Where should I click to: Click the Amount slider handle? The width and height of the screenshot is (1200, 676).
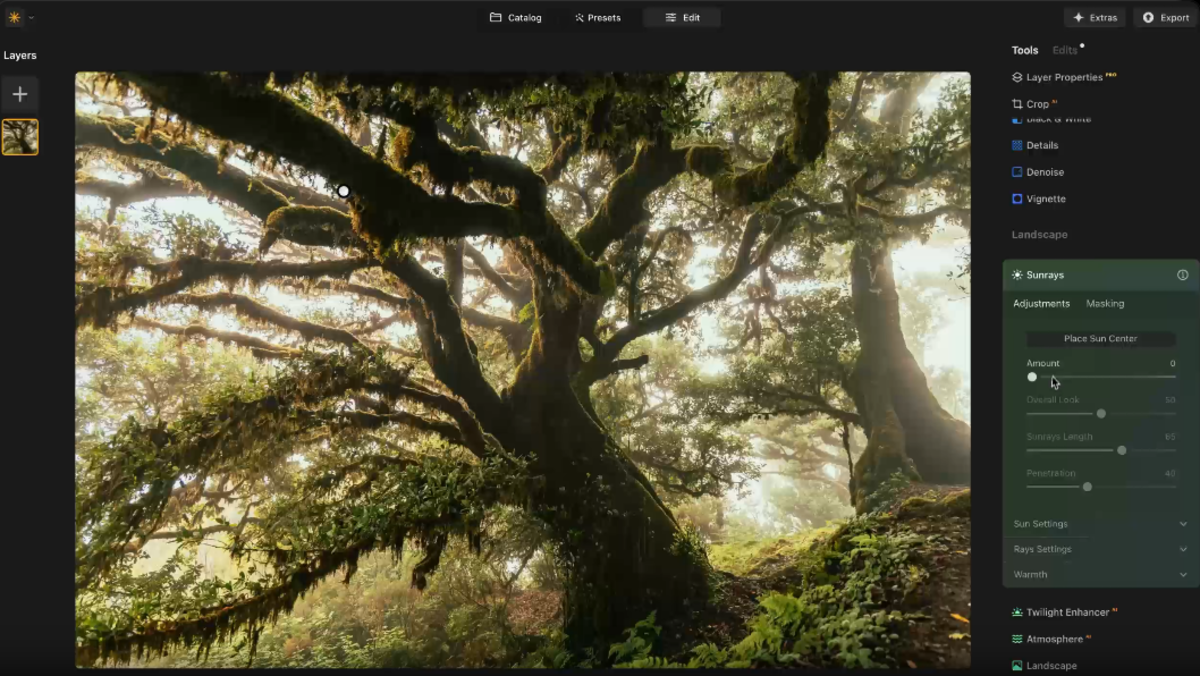pos(1032,377)
